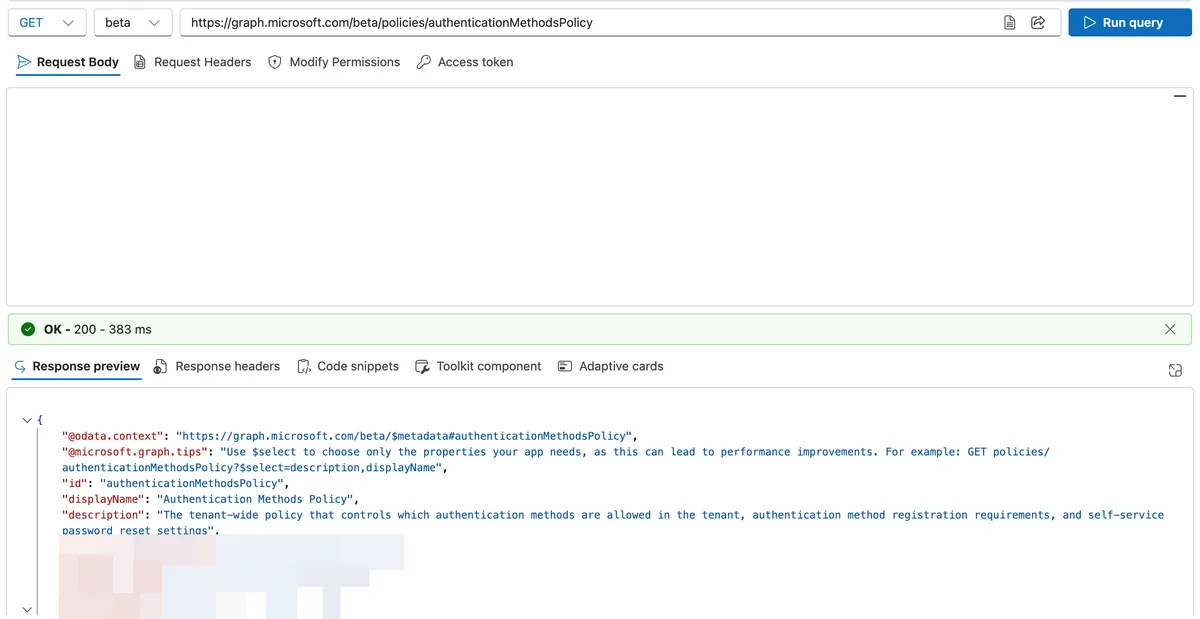The height and width of the screenshot is (619, 1200).
Task: Click the Code snippets icon
Action: (x=304, y=367)
